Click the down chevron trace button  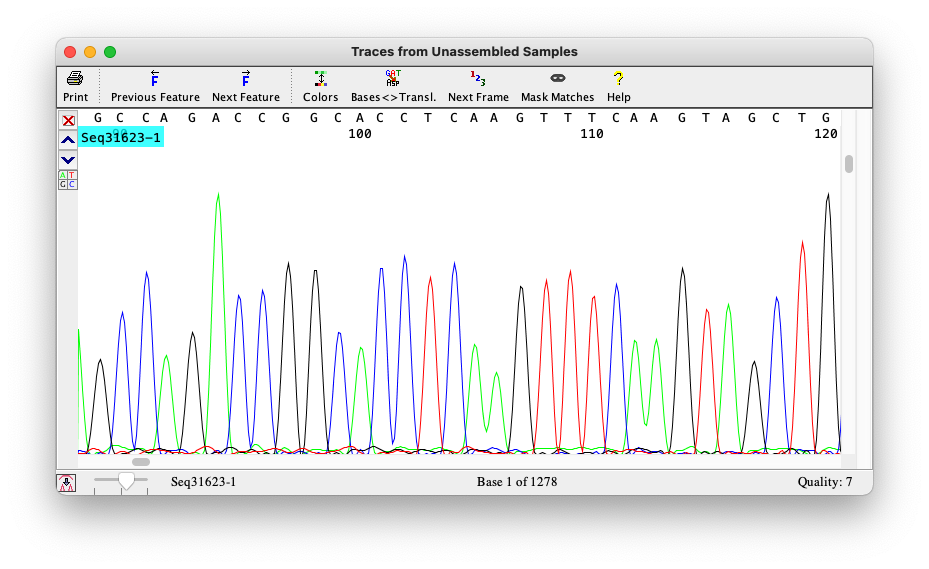coord(68,160)
